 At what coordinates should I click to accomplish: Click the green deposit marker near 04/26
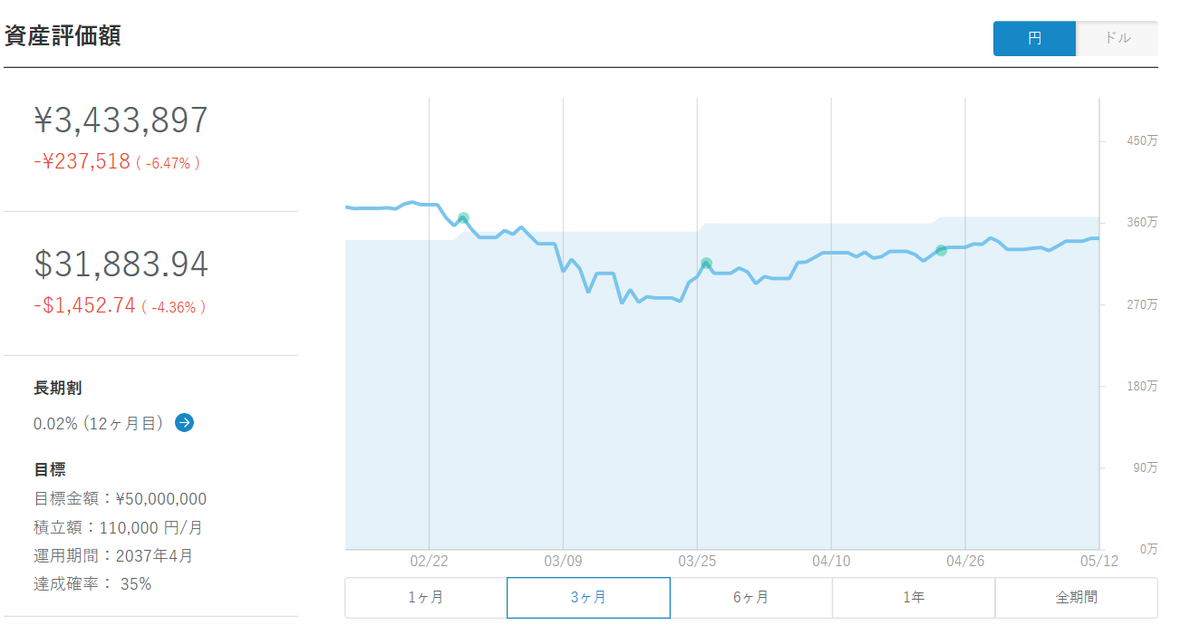(x=941, y=250)
